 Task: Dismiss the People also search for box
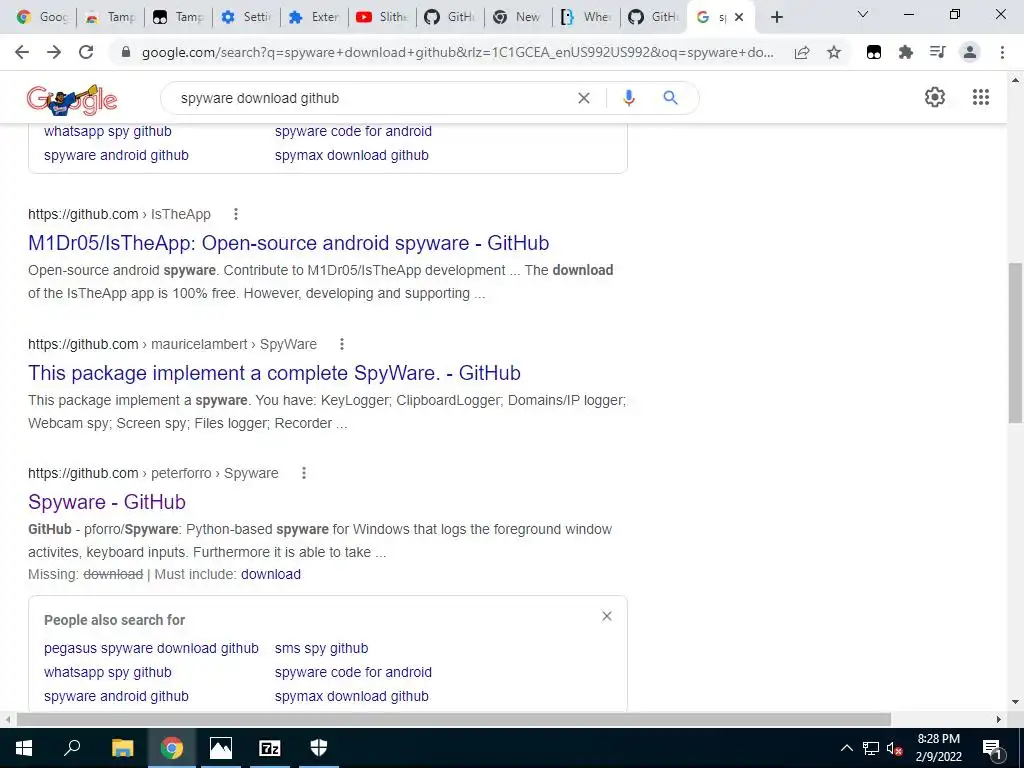(x=607, y=616)
